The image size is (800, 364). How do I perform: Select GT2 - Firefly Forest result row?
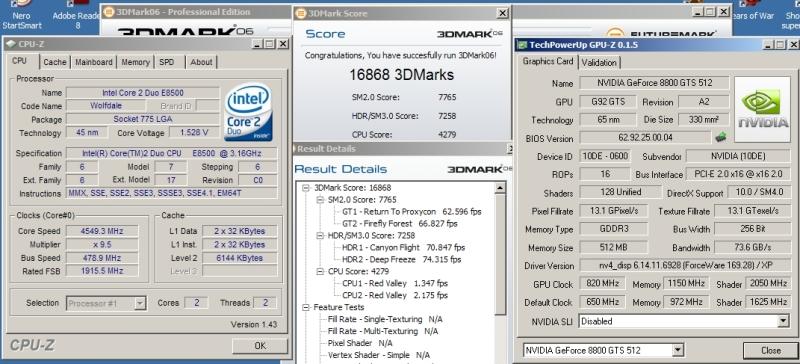tap(399, 224)
